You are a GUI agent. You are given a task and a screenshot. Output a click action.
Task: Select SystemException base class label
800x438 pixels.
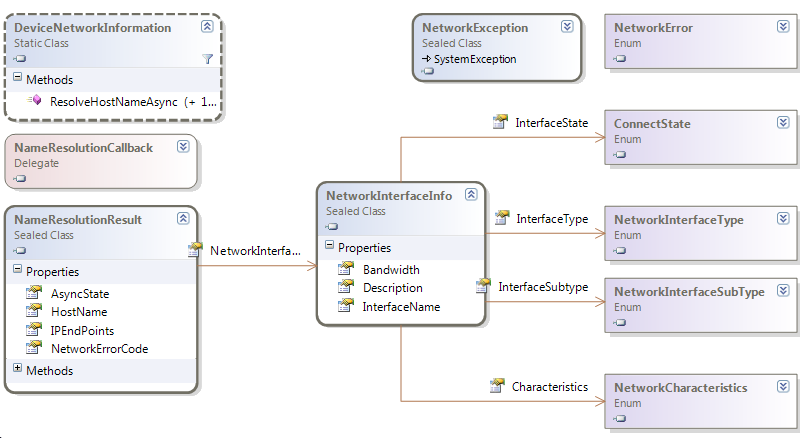[x=475, y=59]
